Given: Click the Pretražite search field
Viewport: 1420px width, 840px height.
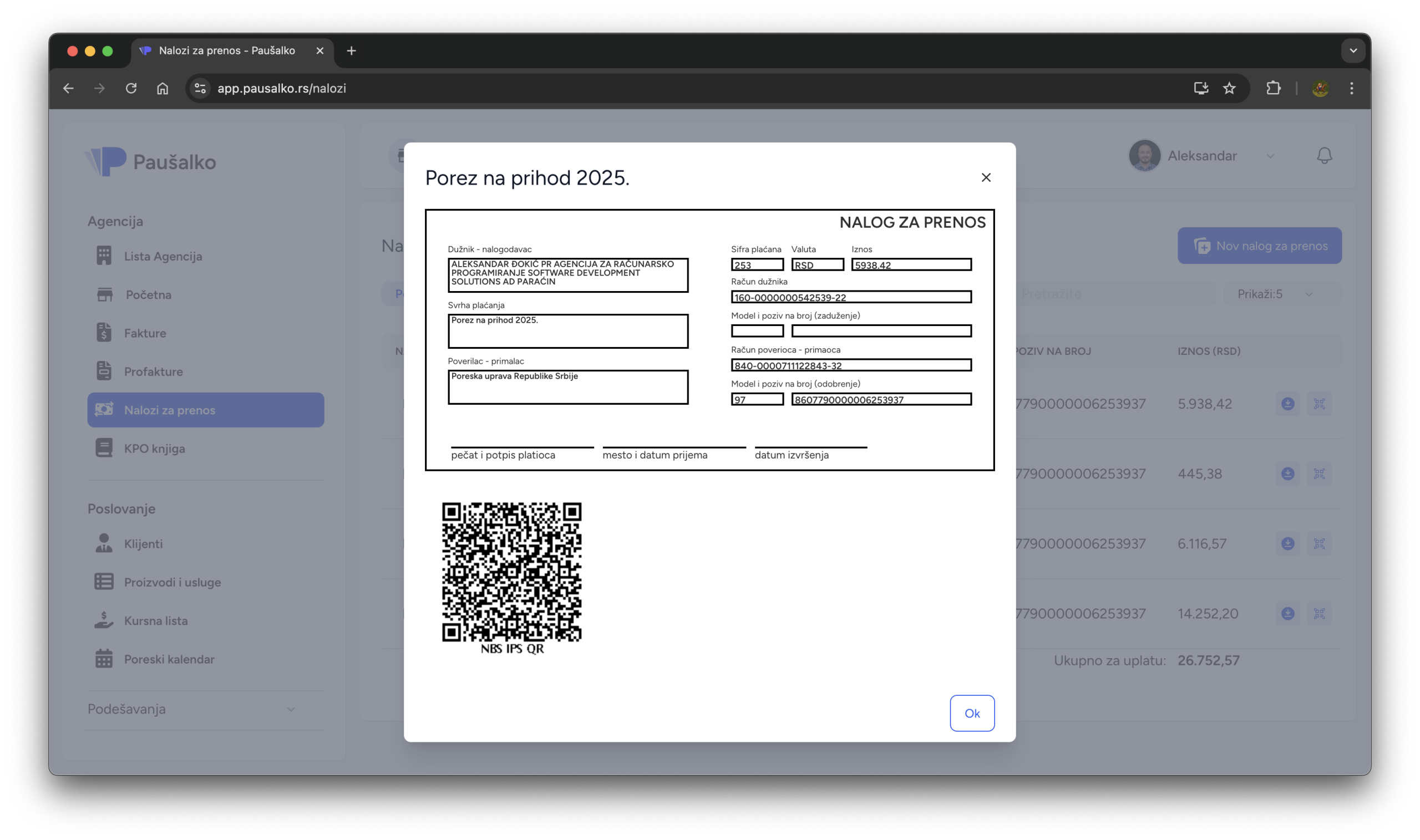Looking at the screenshot, I should [1110, 294].
